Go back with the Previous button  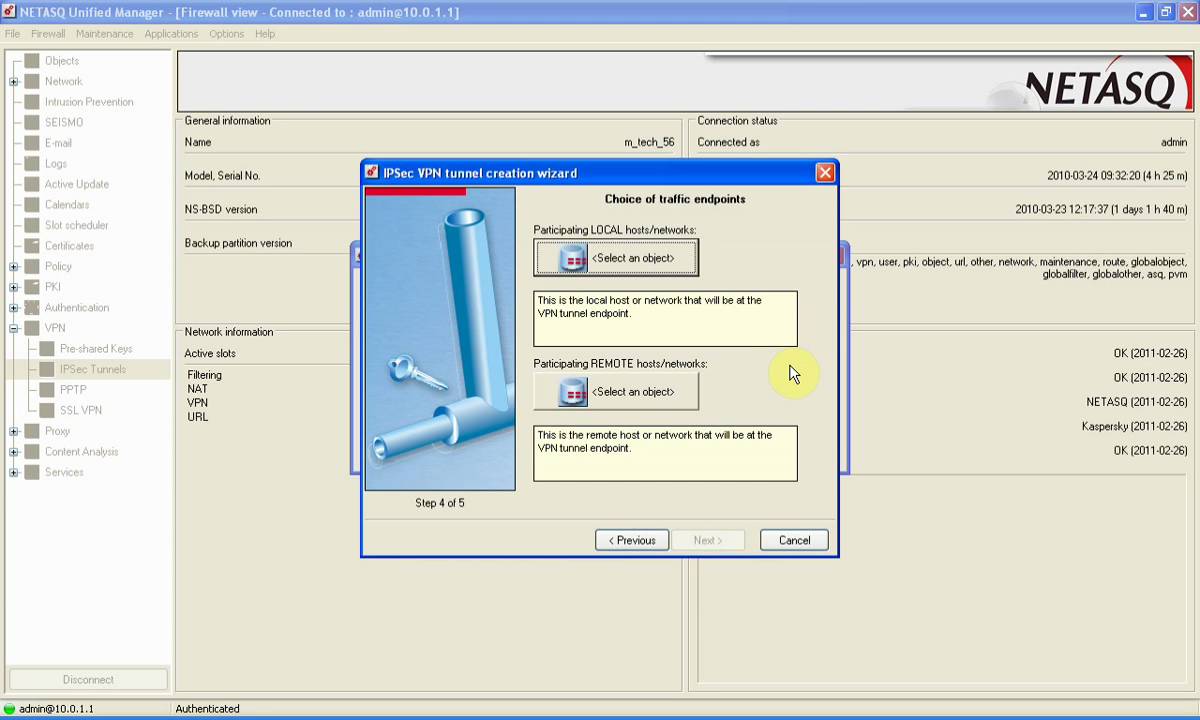click(x=632, y=540)
